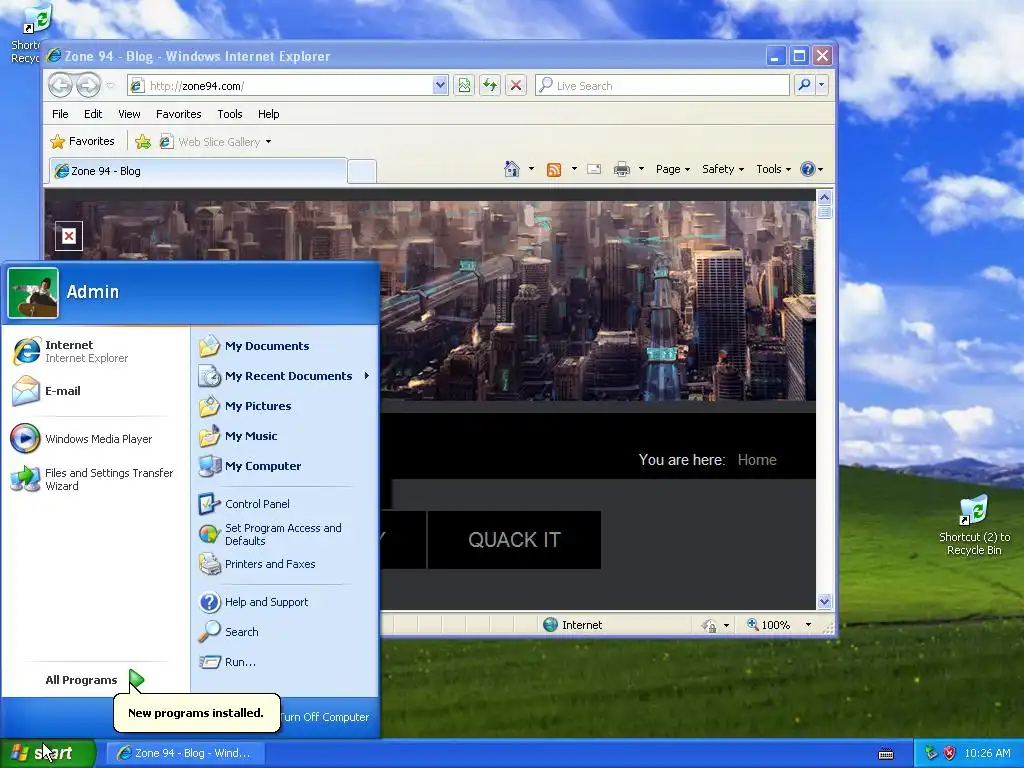
Task: Expand the address bar URL dropdown
Action: pos(440,86)
